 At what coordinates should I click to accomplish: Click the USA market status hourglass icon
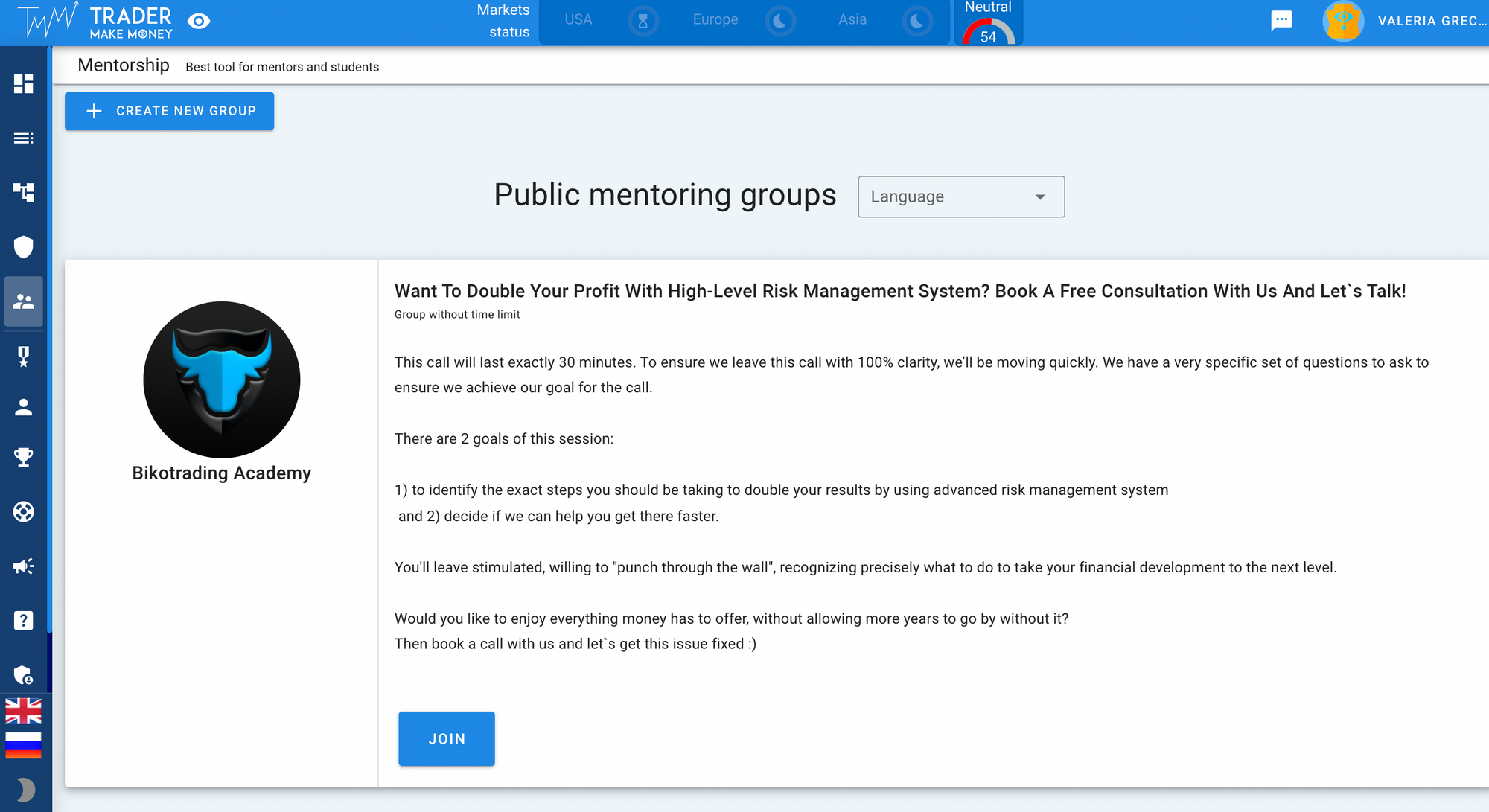(643, 21)
